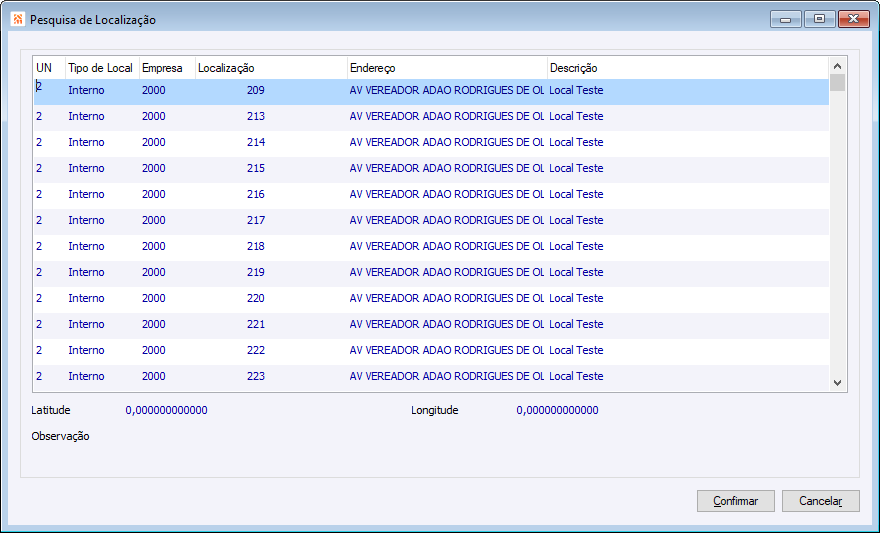The height and width of the screenshot is (533, 880).
Task: Click the application icon in title bar
Action: pos(17,20)
